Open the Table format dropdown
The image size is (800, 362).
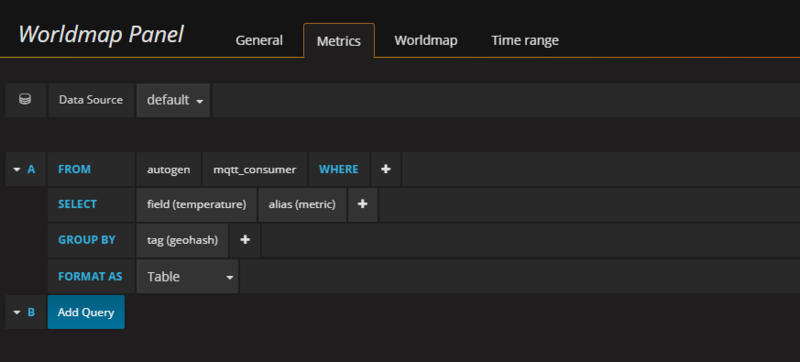click(x=187, y=276)
